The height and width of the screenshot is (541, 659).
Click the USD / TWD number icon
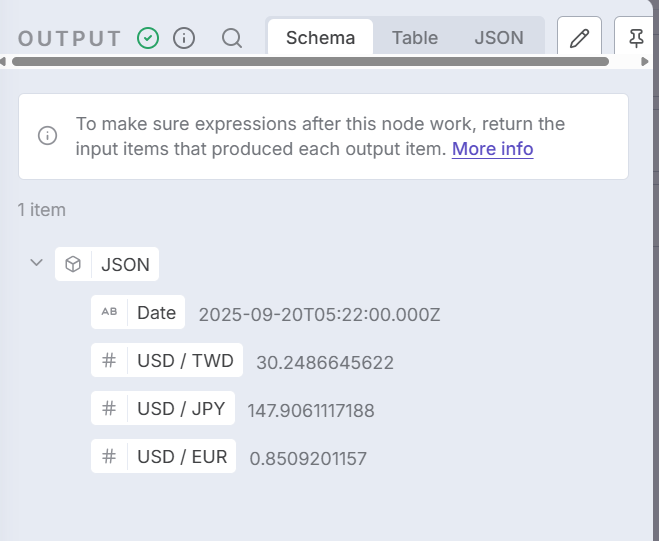(109, 361)
